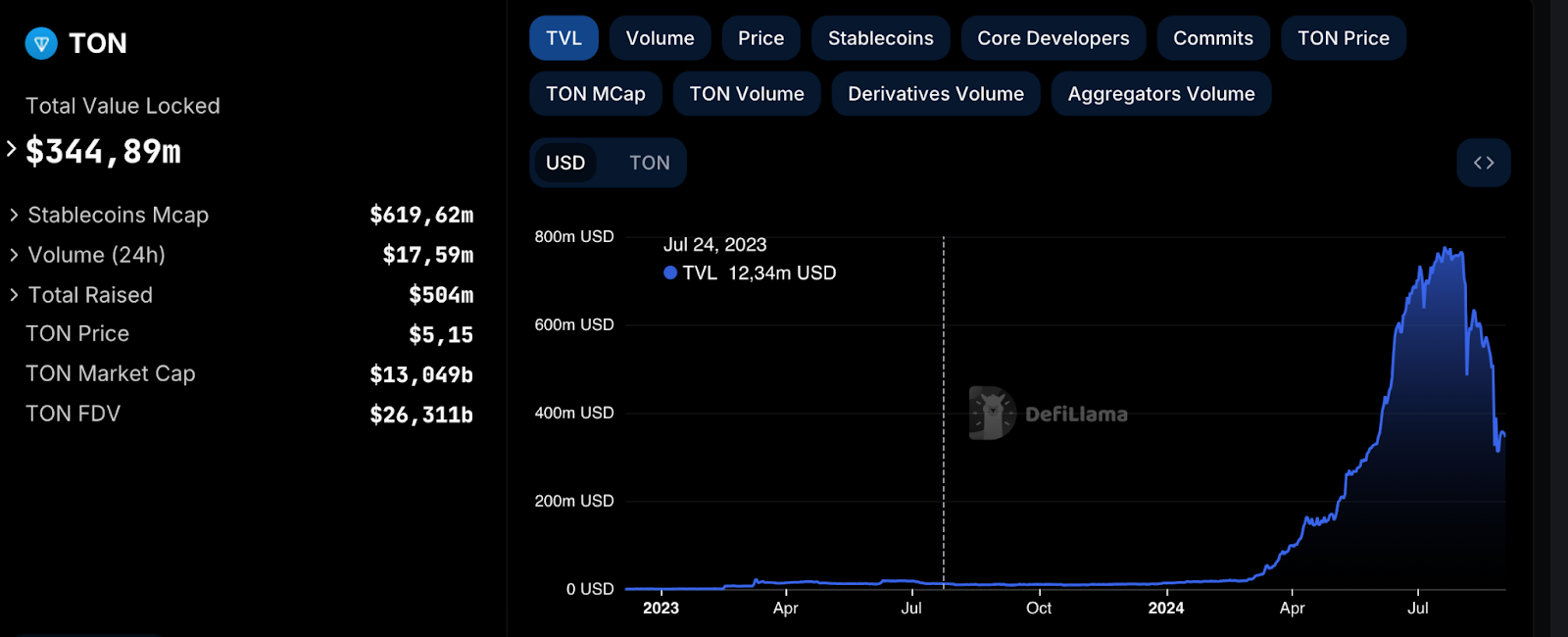
Task: Click the DefiLlama watermark logo
Action: pos(992,413)
